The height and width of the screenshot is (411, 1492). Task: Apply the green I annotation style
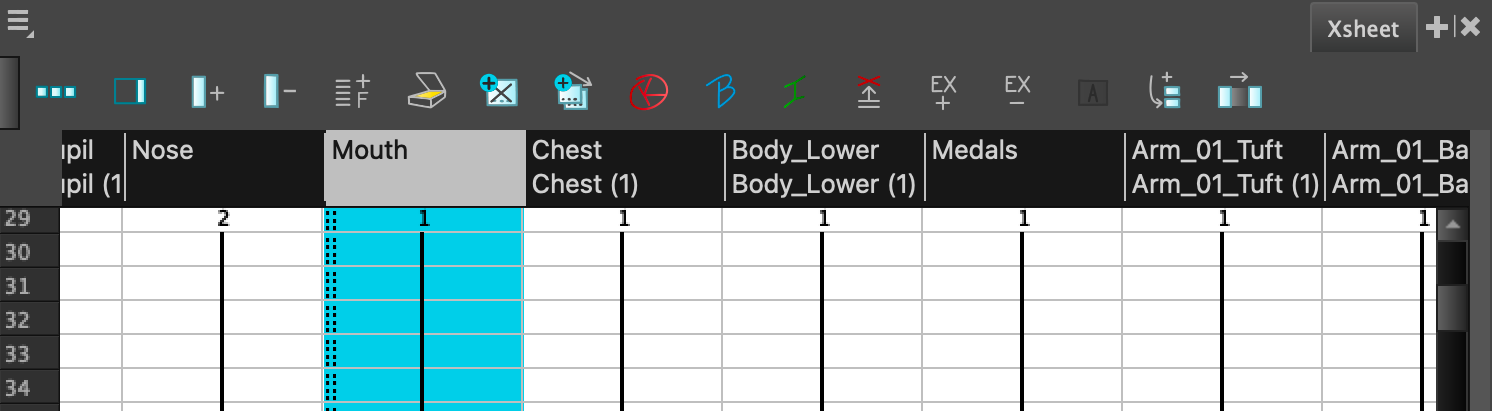[794, 92]
